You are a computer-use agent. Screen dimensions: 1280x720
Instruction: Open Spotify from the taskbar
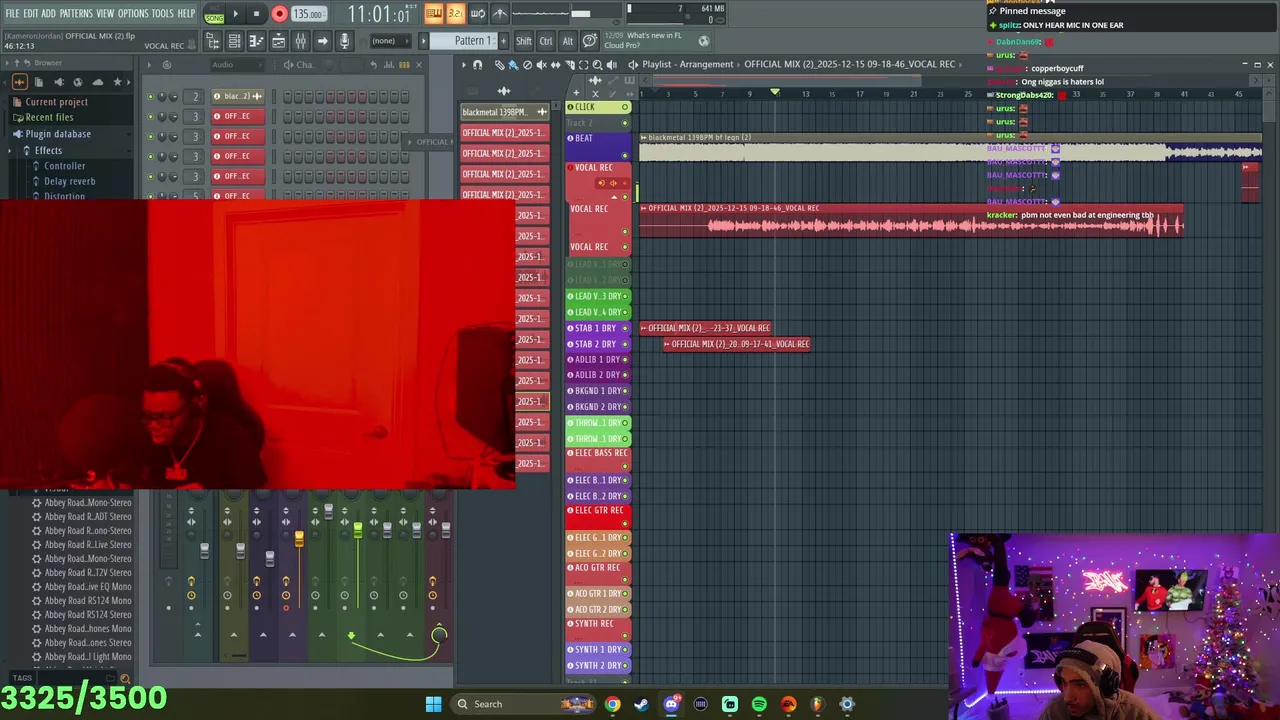[x=759, y=704]
